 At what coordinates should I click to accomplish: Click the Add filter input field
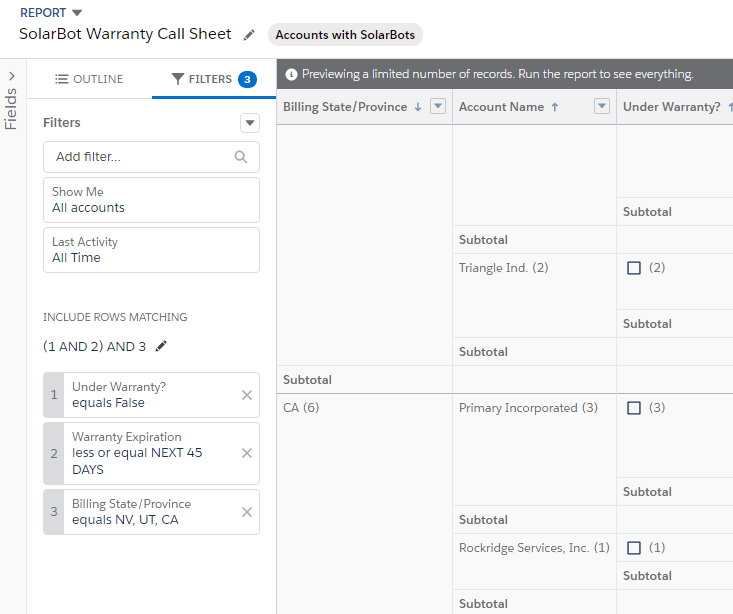tap(140, 157)
